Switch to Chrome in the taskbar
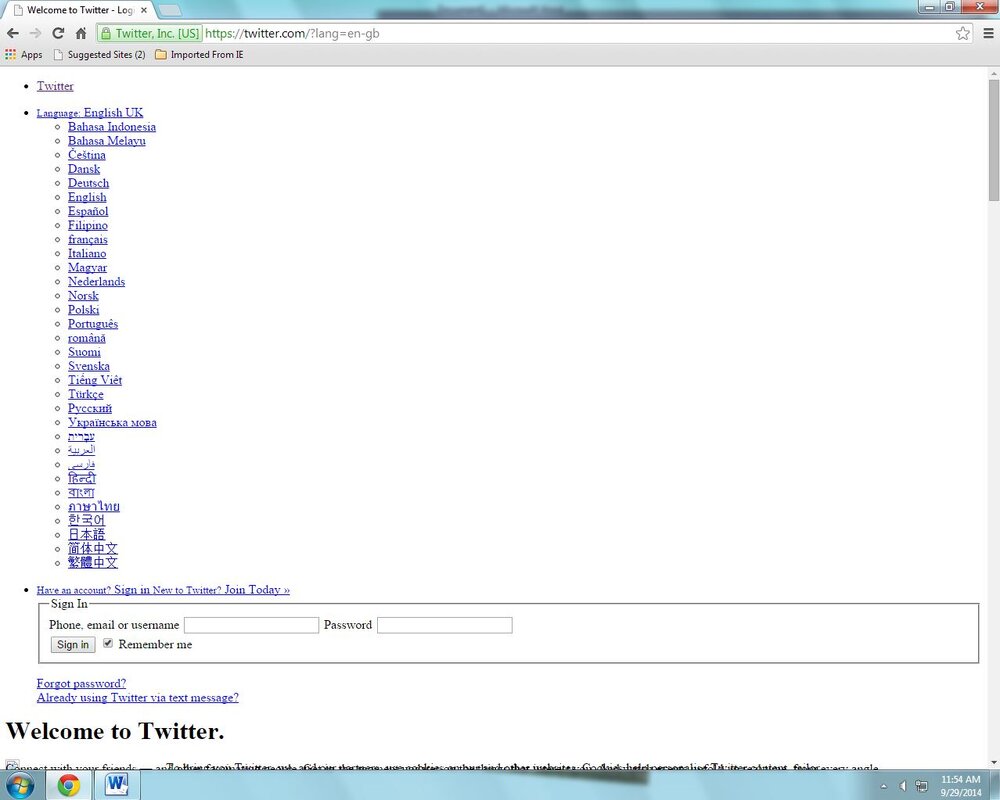The width and height of the screenshot is (1000, 800). (x=68, y=785)
